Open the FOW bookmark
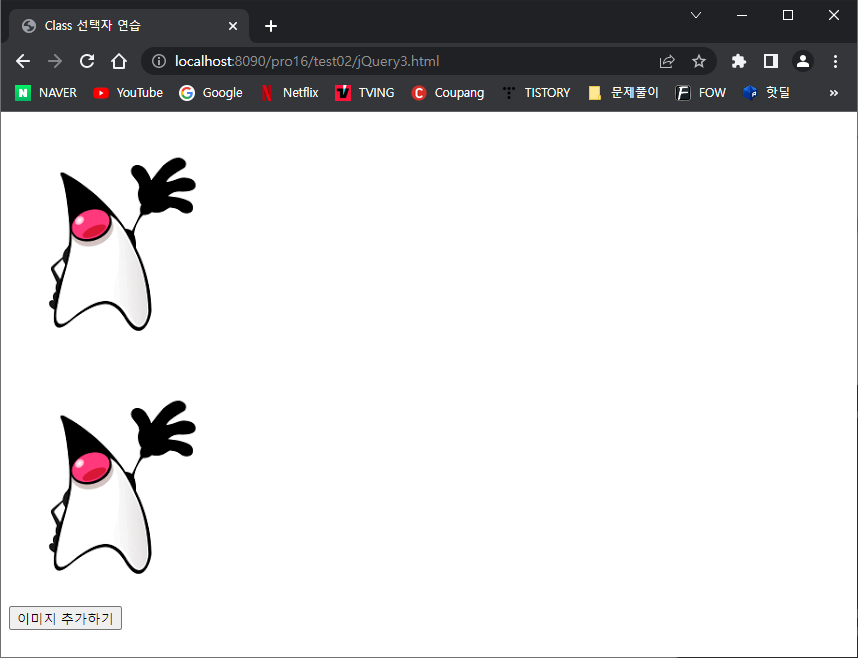Viewport: 858px width, 658px height. (701, 93)
